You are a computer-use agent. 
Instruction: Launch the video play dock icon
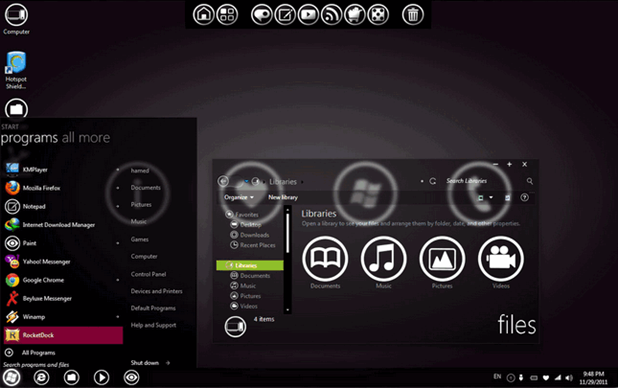308,15
